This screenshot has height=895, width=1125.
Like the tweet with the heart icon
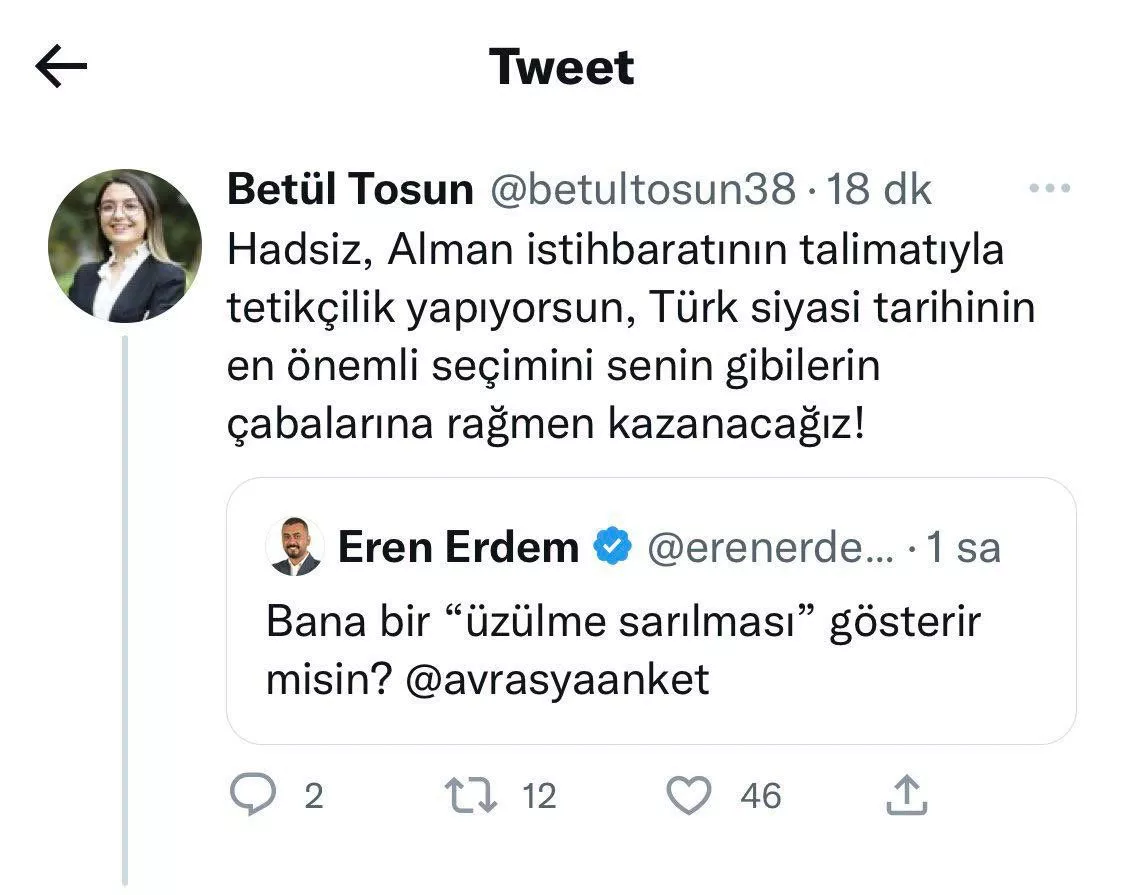[x=688, y=796]
